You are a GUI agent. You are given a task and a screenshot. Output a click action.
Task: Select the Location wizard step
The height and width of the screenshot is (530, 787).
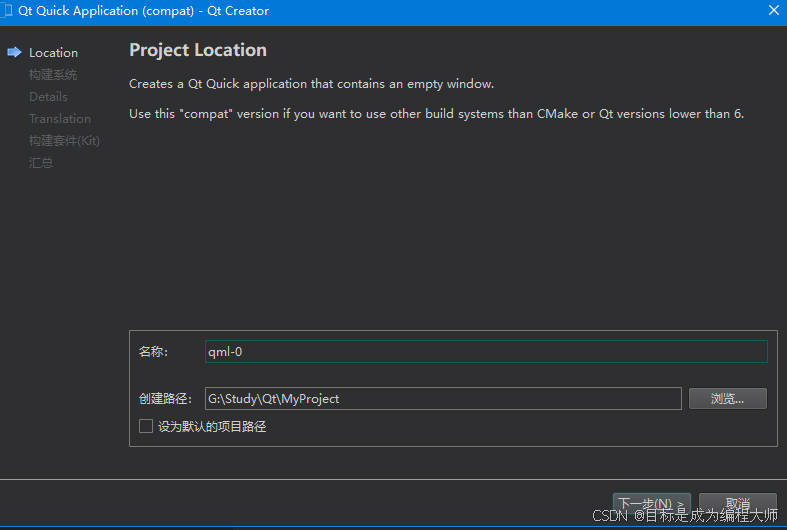[x=53, y=53]
